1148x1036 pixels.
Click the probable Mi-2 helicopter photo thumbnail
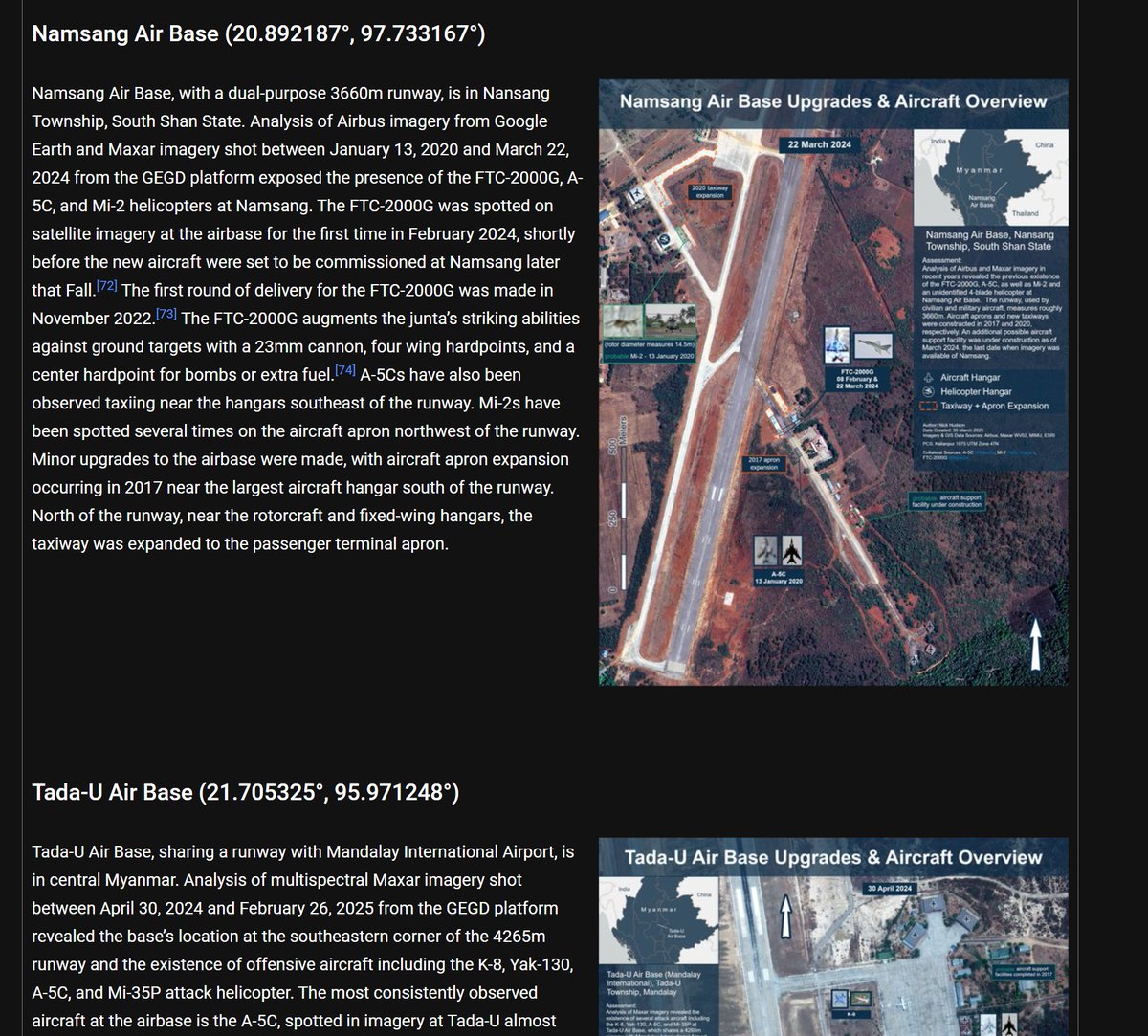pos(669,322)
